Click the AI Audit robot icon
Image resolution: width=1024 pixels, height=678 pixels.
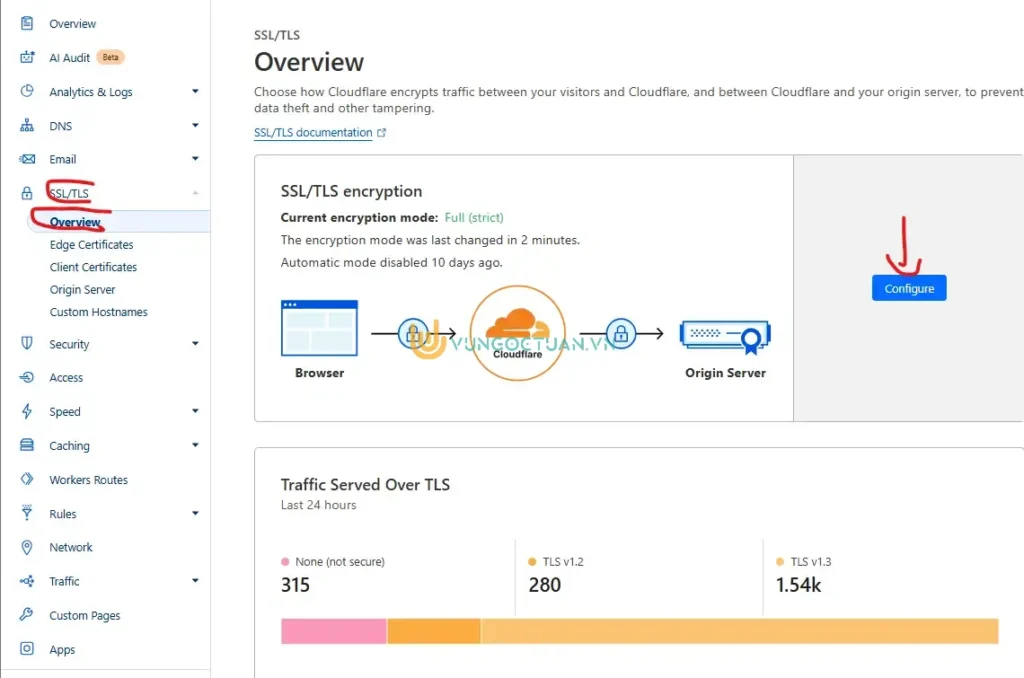click(x=27, y=57)
